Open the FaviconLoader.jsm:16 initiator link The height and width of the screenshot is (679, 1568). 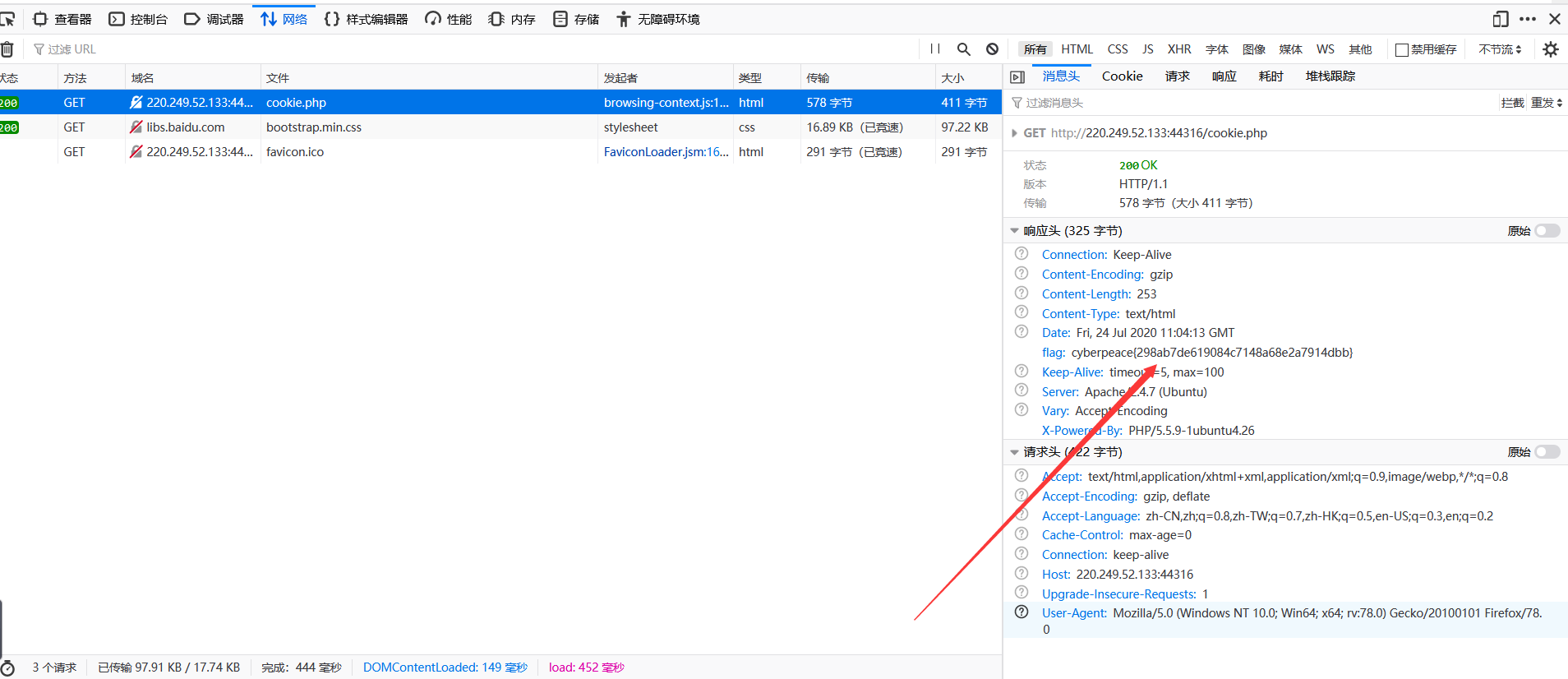point(666,152)
